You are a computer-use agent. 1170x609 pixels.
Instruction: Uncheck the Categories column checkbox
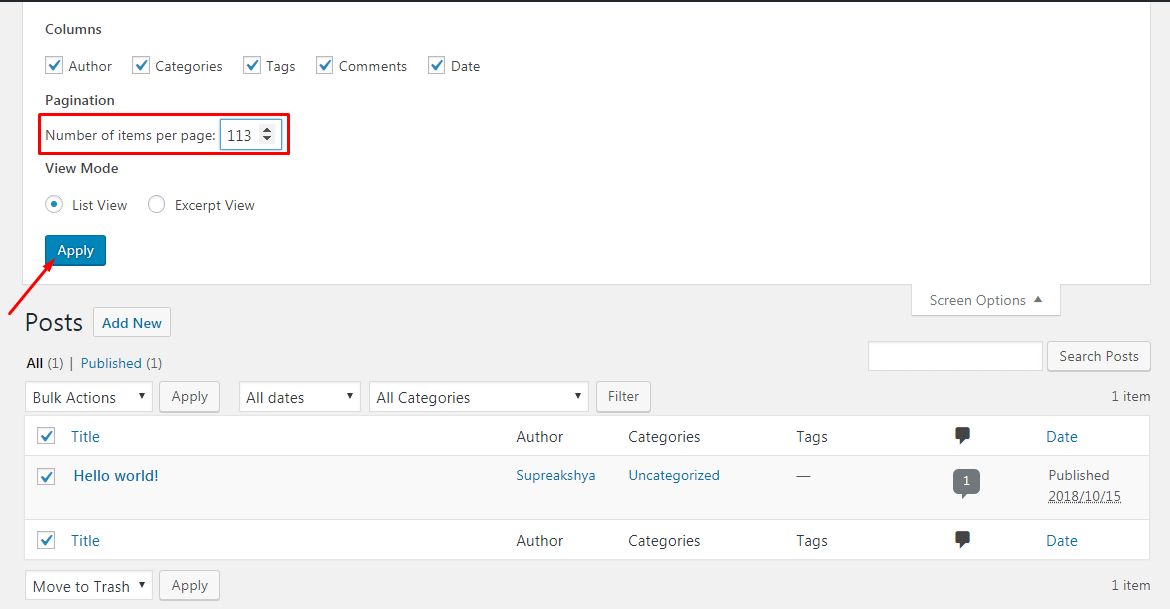point(141,66)
